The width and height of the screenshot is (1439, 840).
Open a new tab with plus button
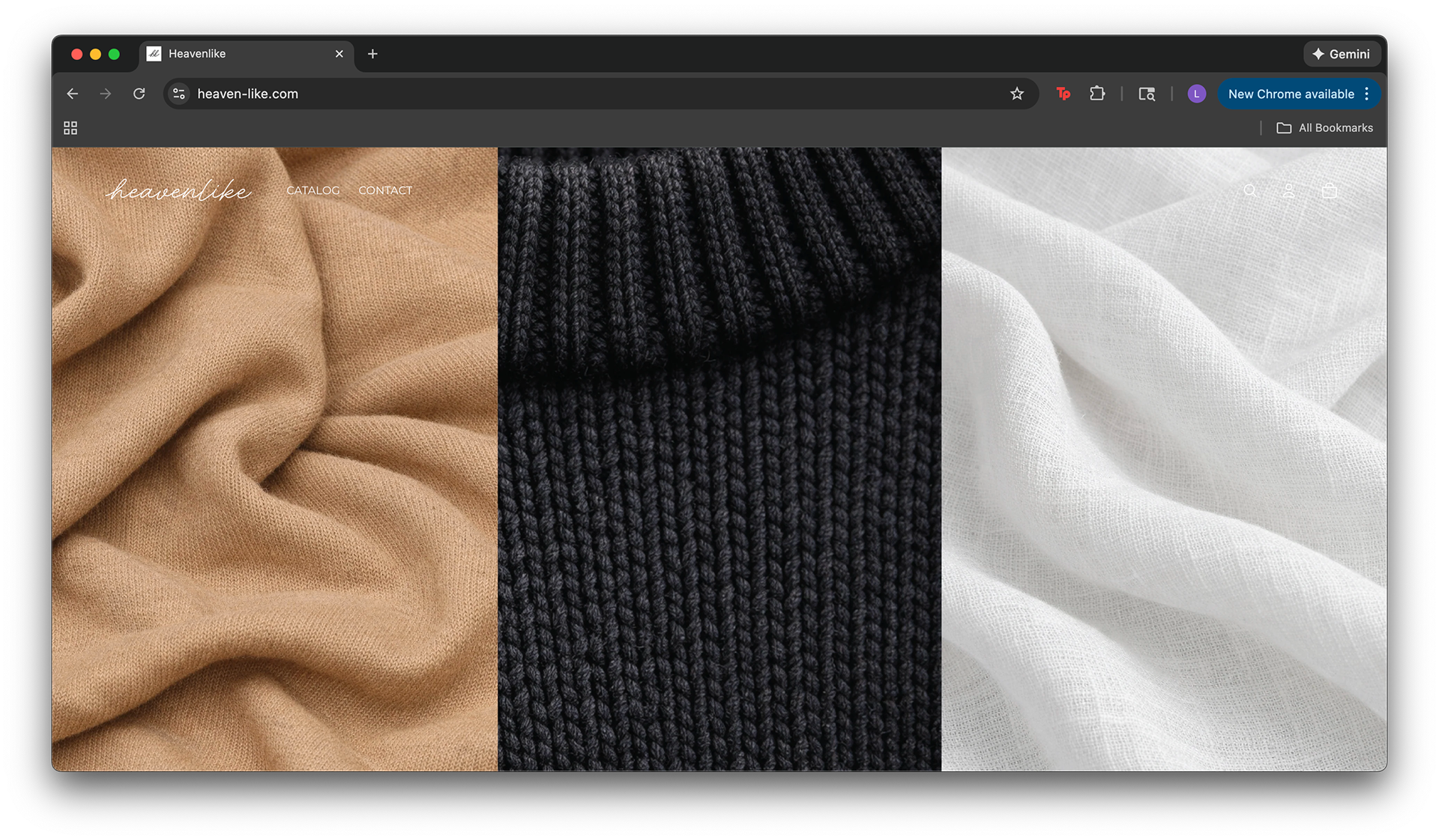[x=372, y=54]
